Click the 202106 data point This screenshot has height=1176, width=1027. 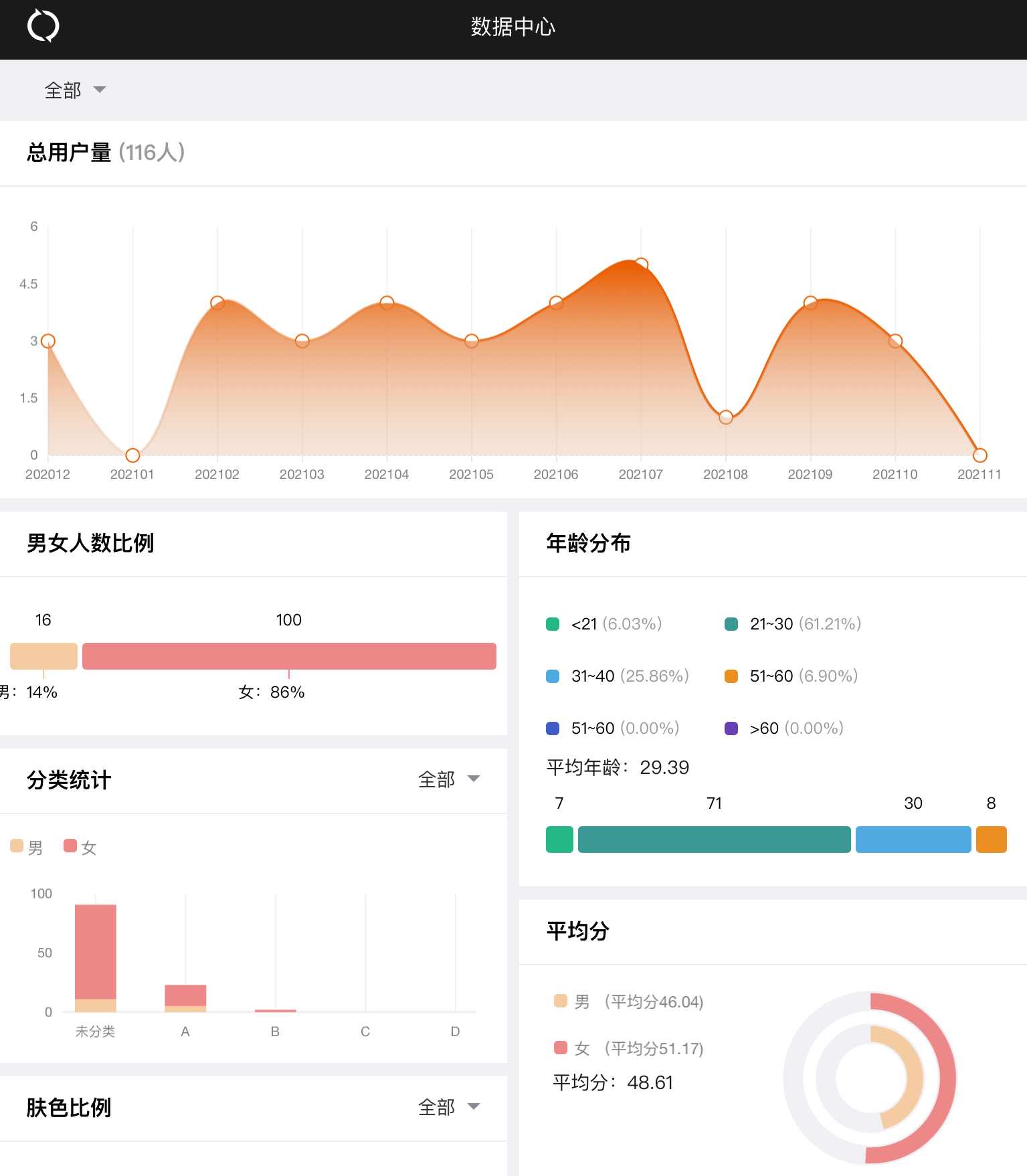point(556,303)
